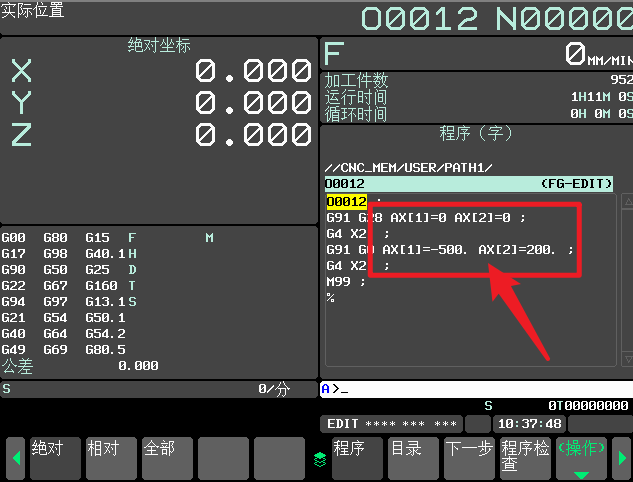Expand the (操作) operation softkey menu
The width and height of the screenshot is (633, 482).
[581, 458]
